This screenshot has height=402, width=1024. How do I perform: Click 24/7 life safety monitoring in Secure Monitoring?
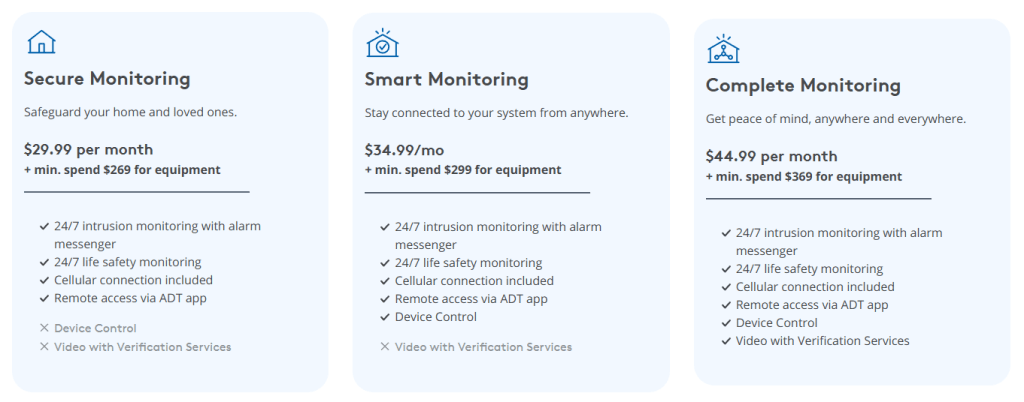127,262
